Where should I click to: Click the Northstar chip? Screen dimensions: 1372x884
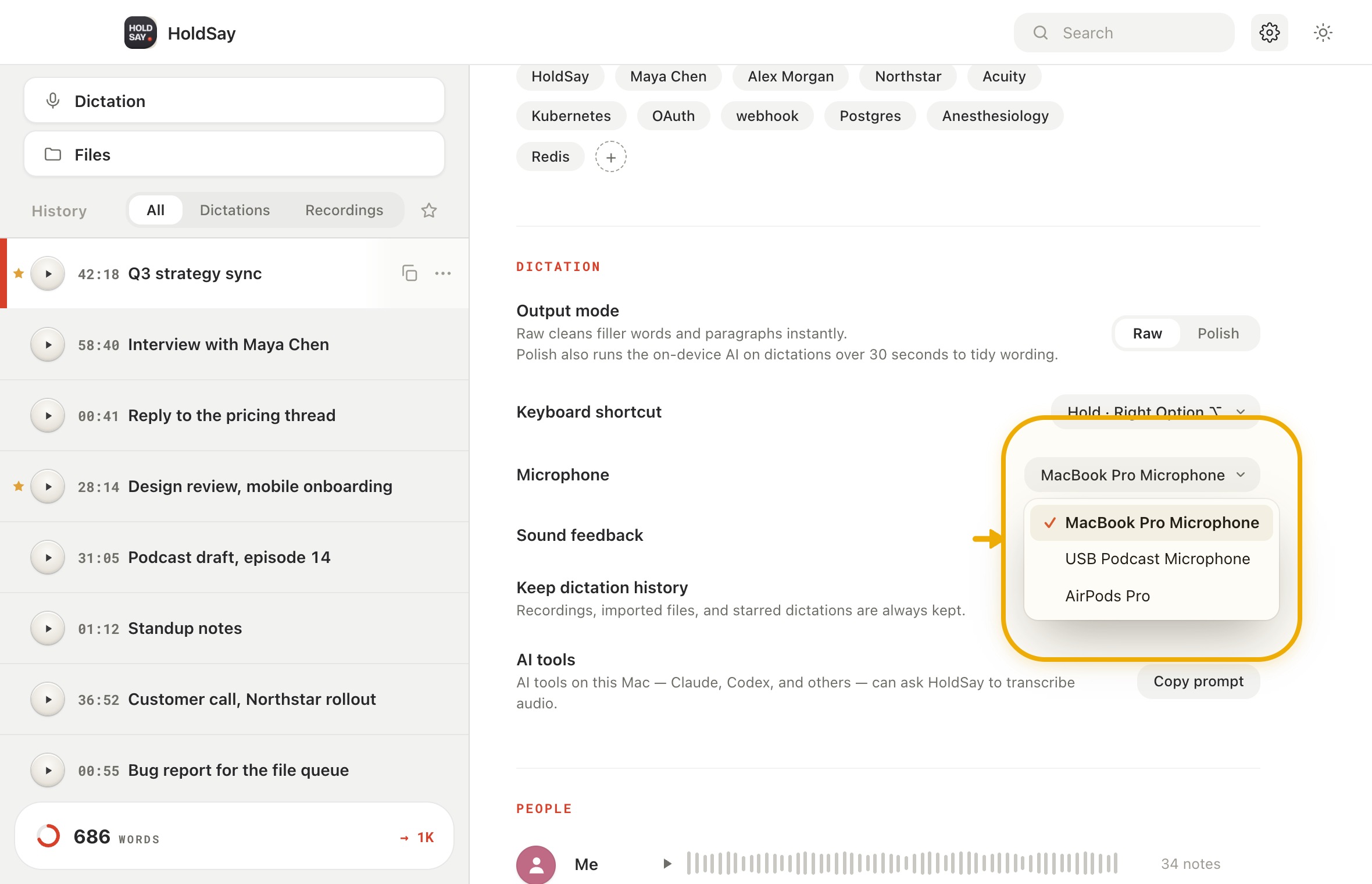[907, 76]
